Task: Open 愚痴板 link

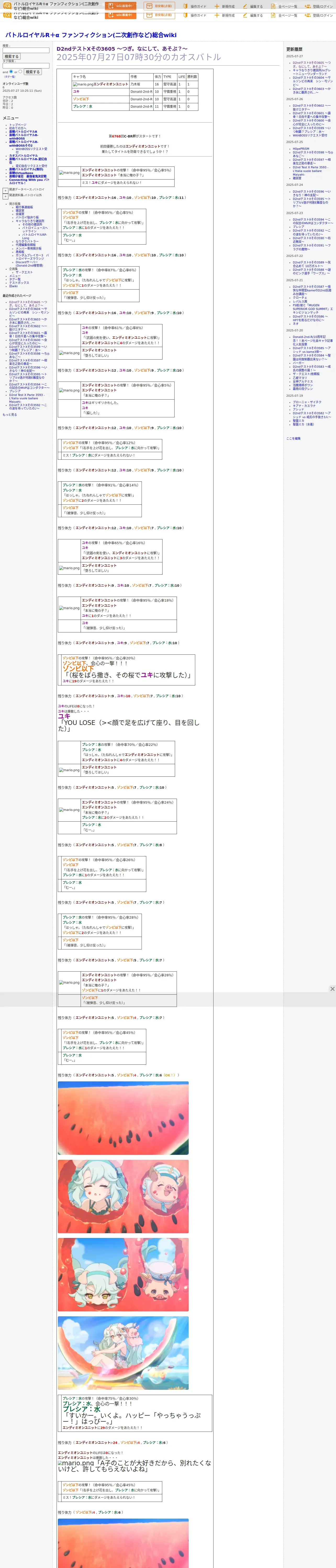Action: point(20,251)
